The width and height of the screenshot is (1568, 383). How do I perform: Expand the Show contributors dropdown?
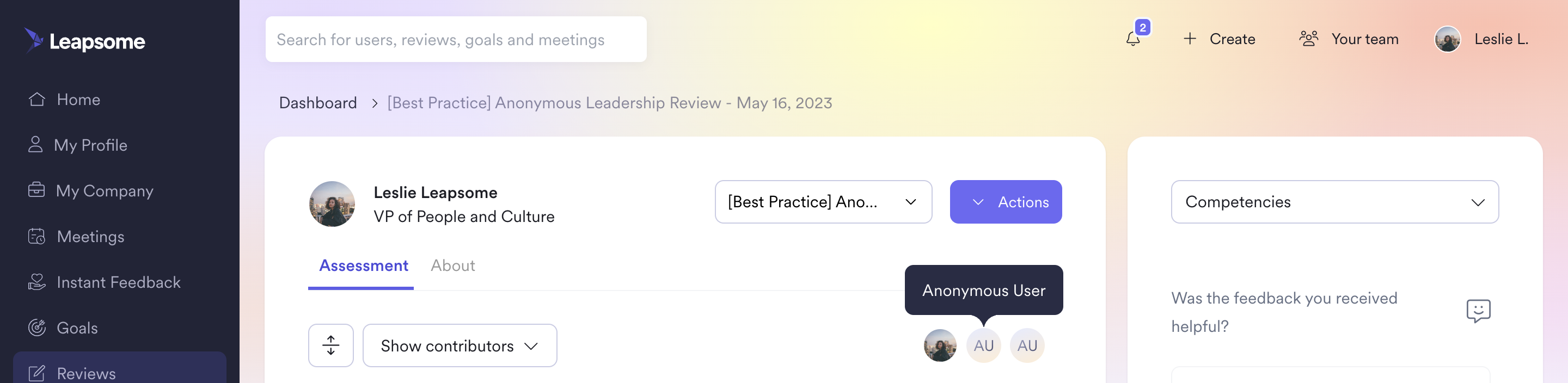(x=460, y=345)
